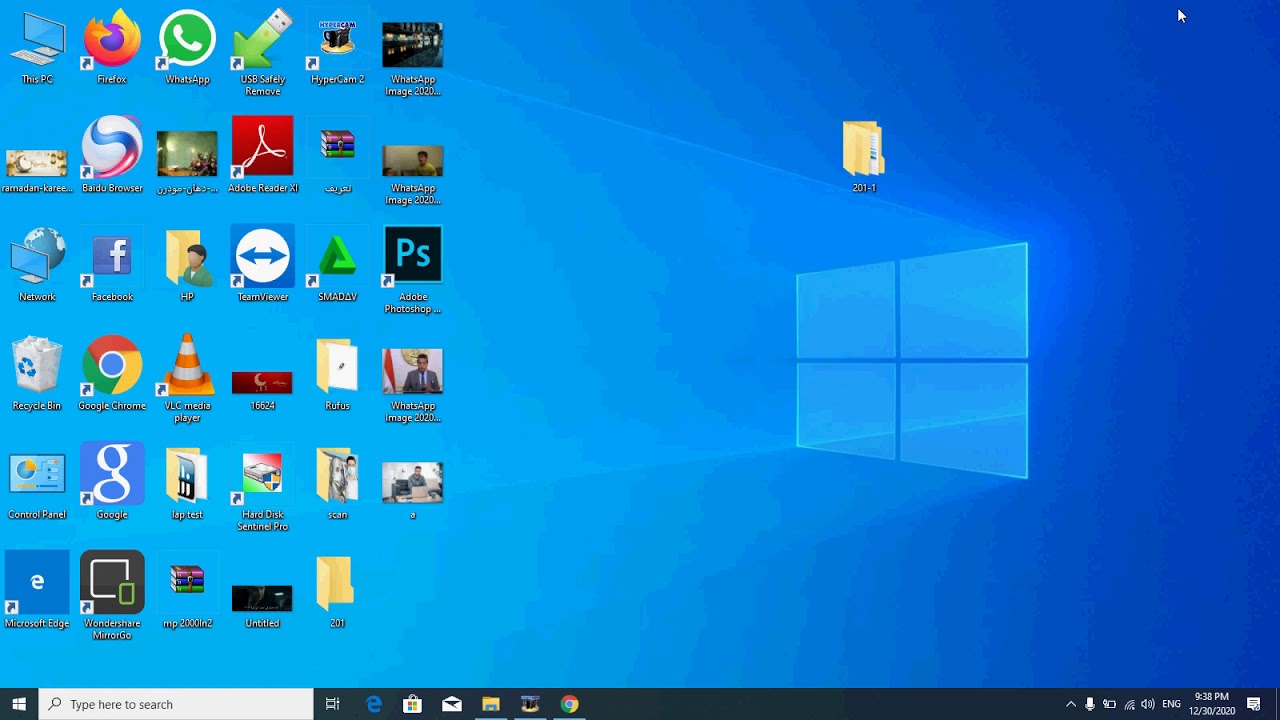
Task: Select the lap test folder
Action: [x=187, y=482]
